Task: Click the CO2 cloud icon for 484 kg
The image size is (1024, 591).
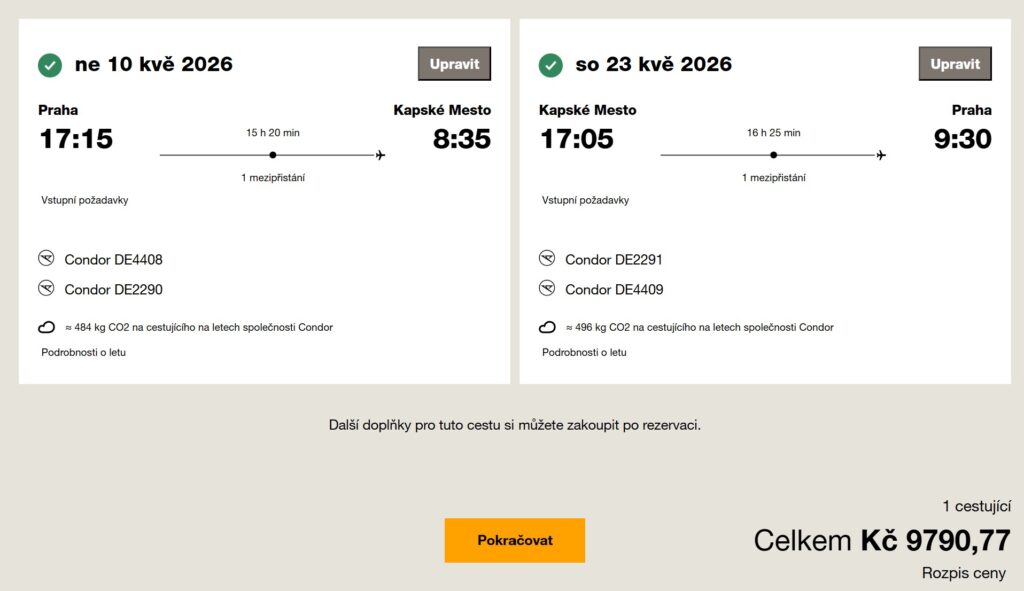Action: click(46, 327)
